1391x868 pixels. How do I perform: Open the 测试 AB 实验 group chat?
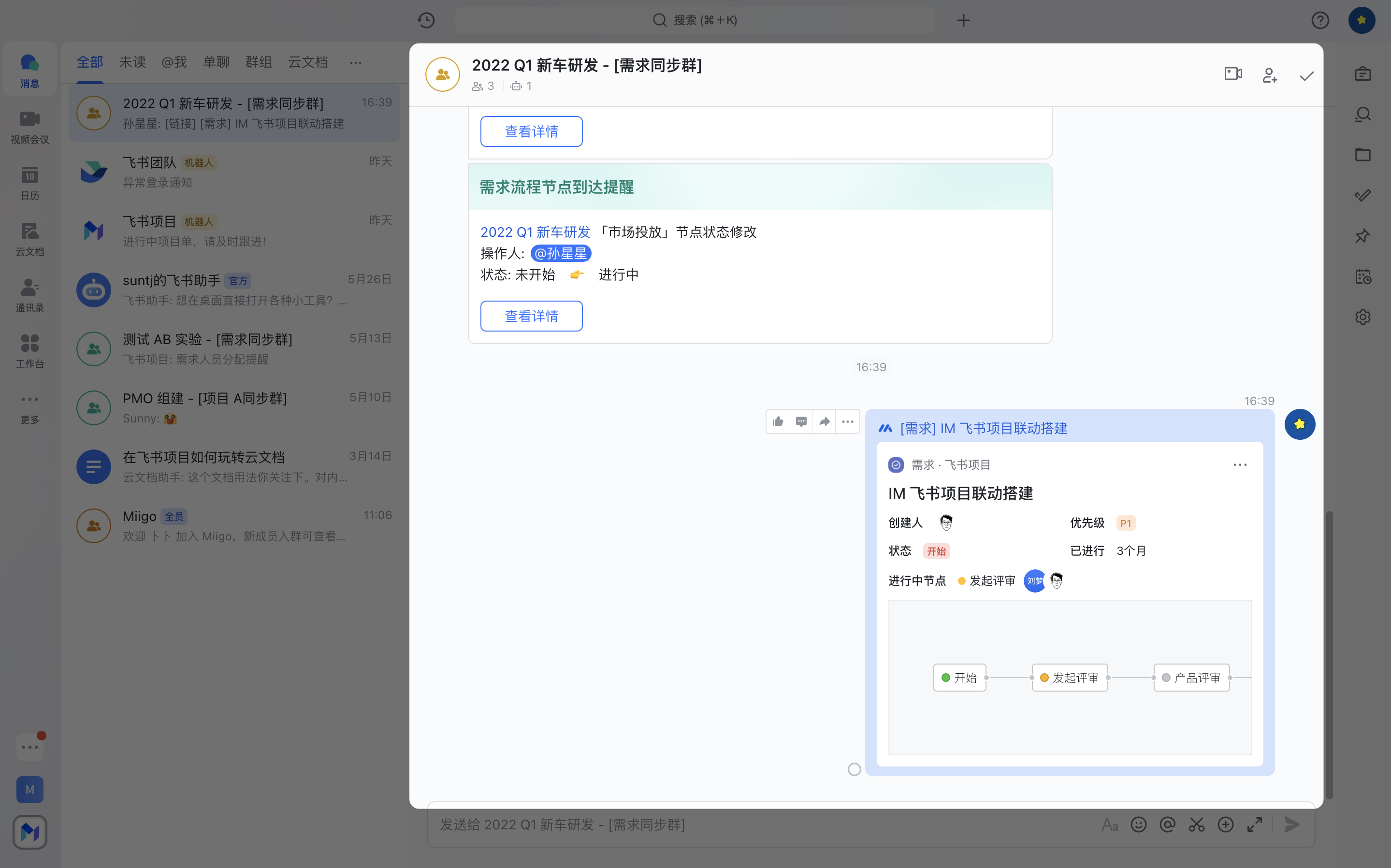[x=234, y=348]
